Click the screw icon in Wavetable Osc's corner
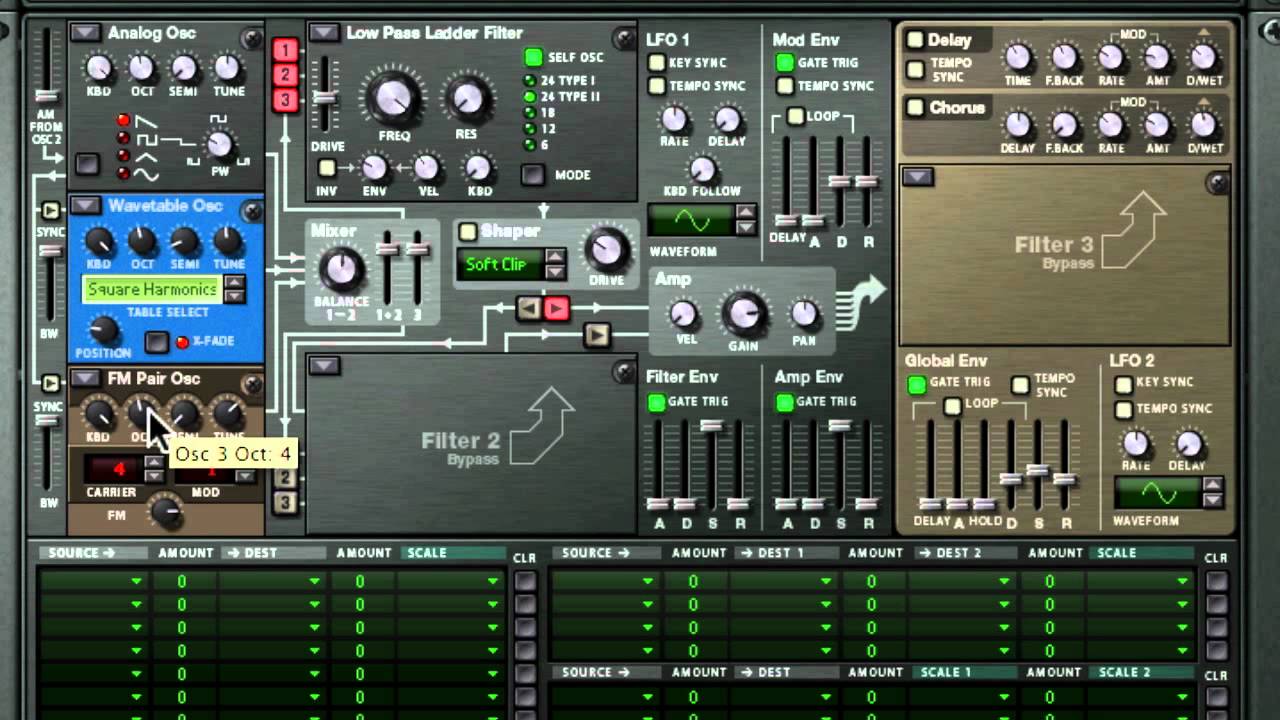The height and width of the screenshot is (720, 1280). [253, 211]
